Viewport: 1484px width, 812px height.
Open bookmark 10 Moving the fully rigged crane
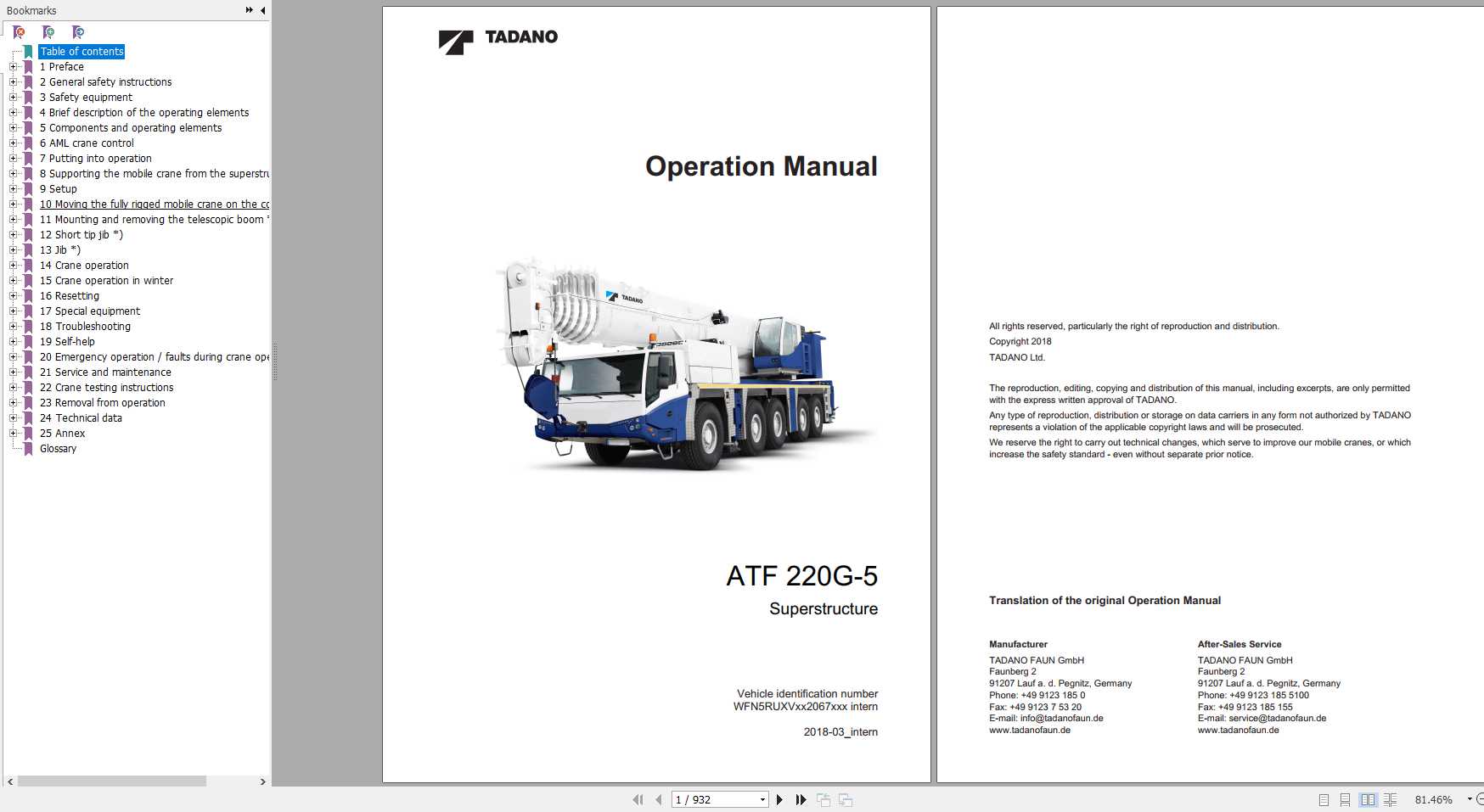pos(155,204)
